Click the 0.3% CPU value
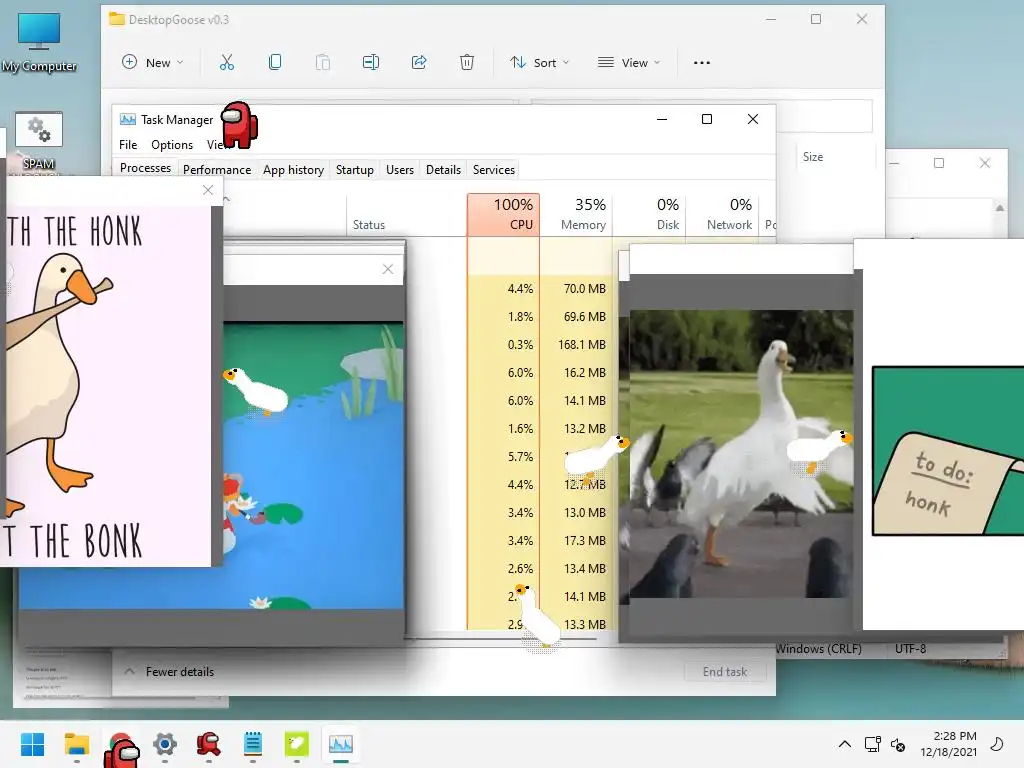The height and width of the screenshot is (768, 1024). pyautogui.click(x=520, y=344)
